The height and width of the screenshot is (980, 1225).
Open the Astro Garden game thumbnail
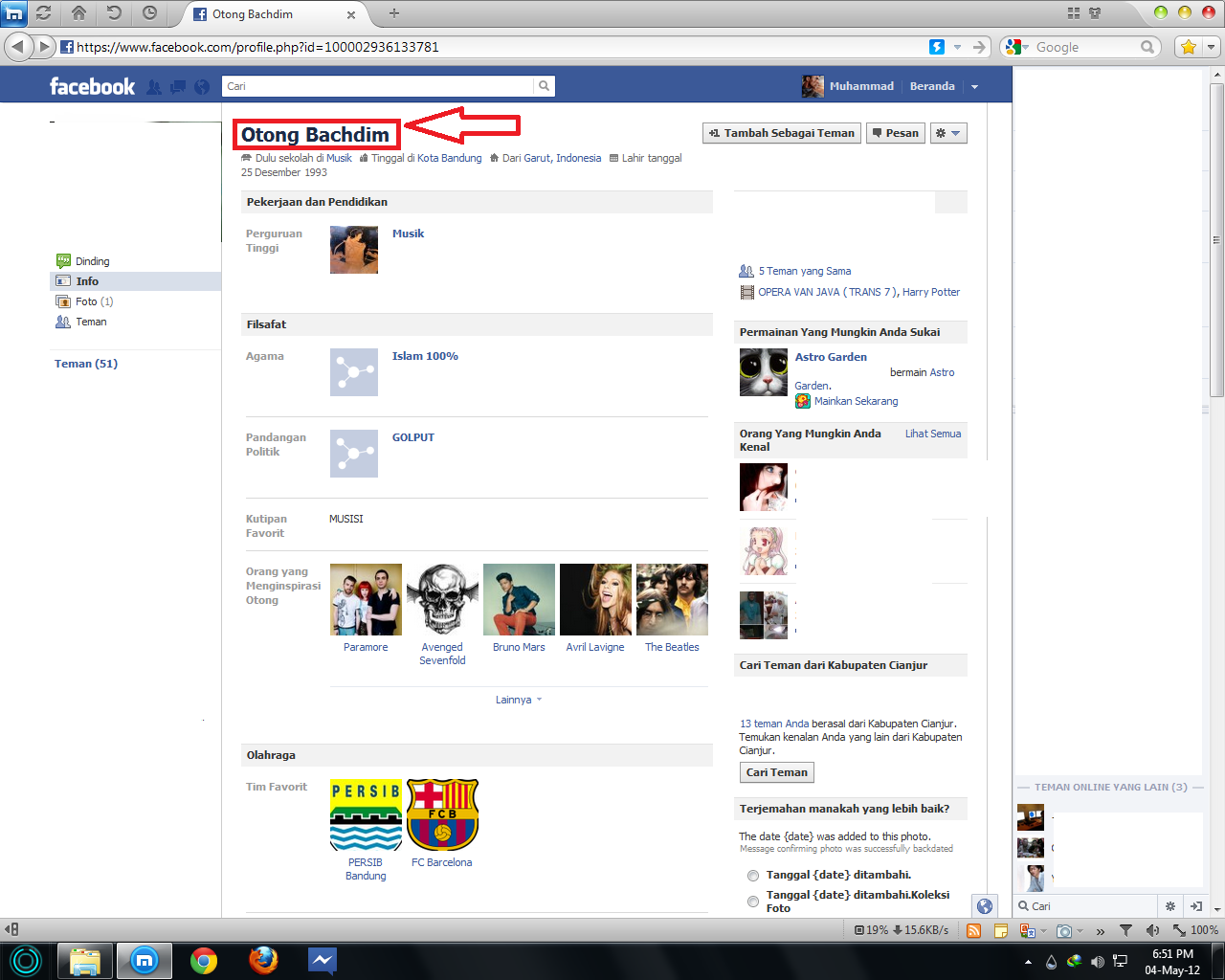(x=764, y=372)
